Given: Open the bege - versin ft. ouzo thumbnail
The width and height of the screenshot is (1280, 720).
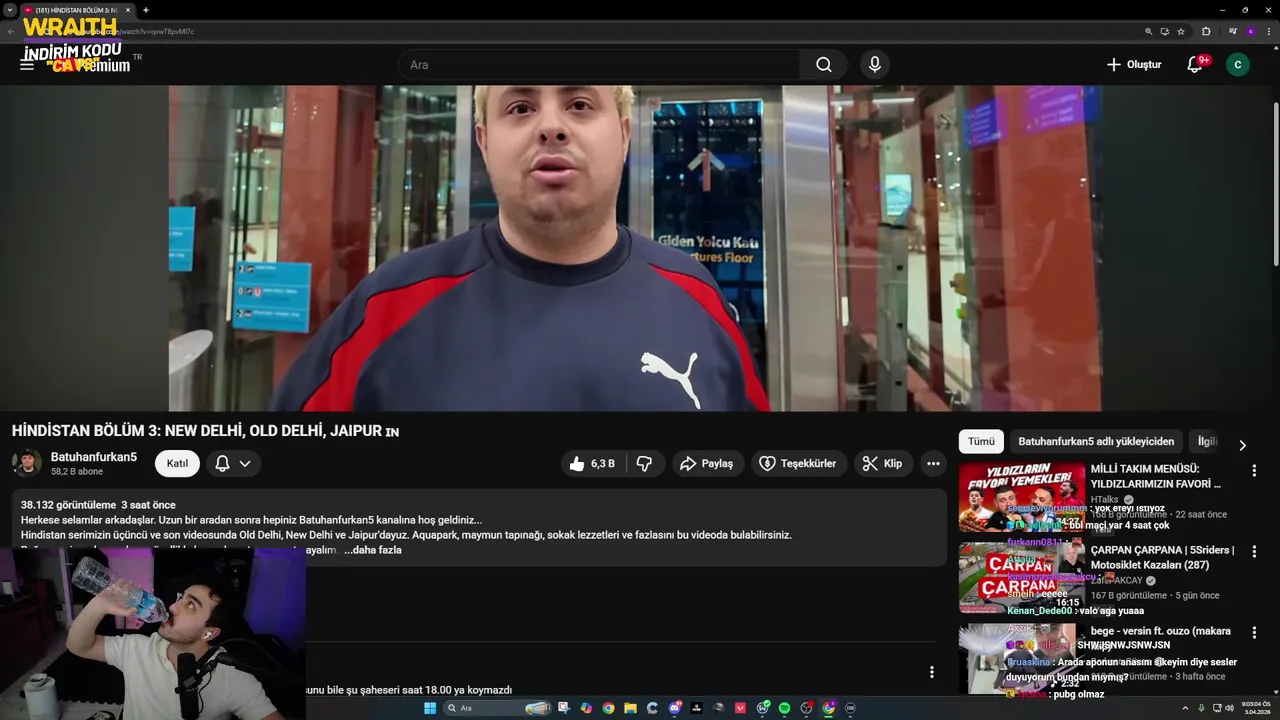Looking at the screenshot, I should tap(1021, 659).
